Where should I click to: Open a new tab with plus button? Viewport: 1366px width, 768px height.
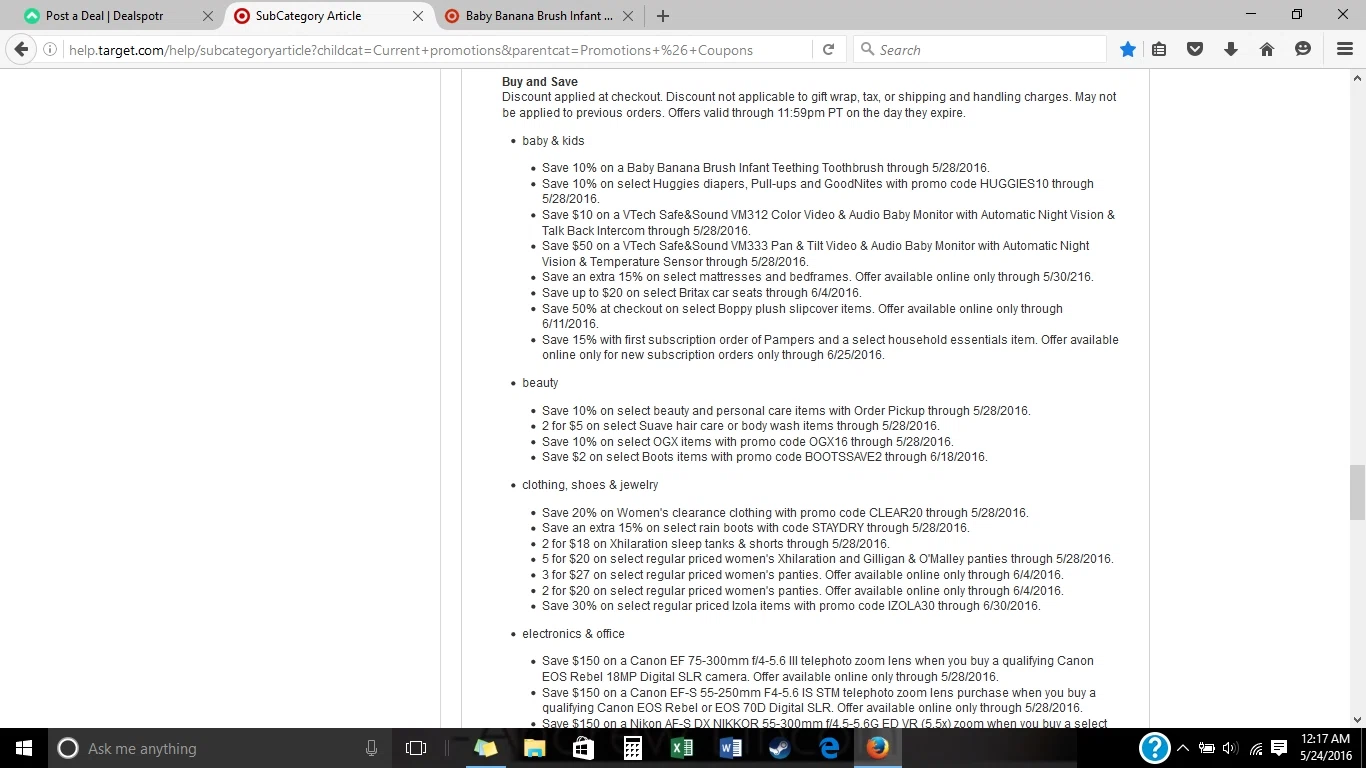(x=663, y=16)
